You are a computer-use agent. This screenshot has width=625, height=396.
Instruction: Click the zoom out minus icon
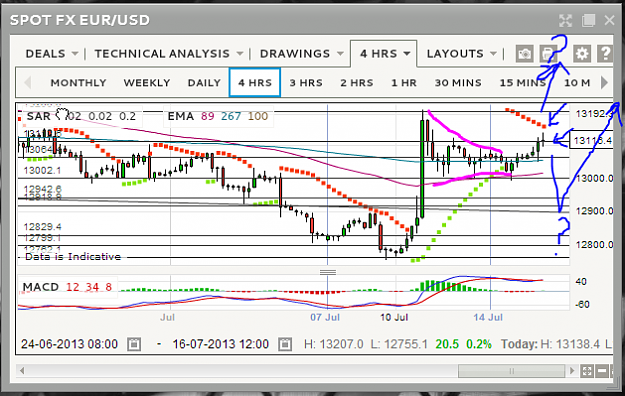click(602, 371)
